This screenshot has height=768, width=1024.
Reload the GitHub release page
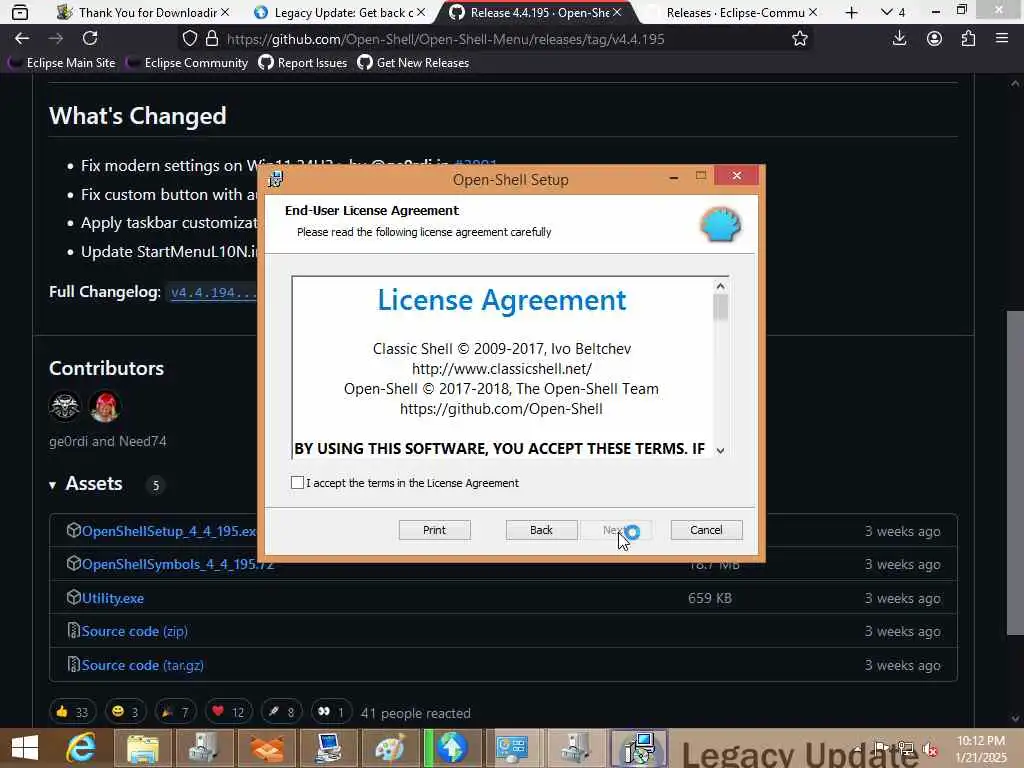coord(90,39)
